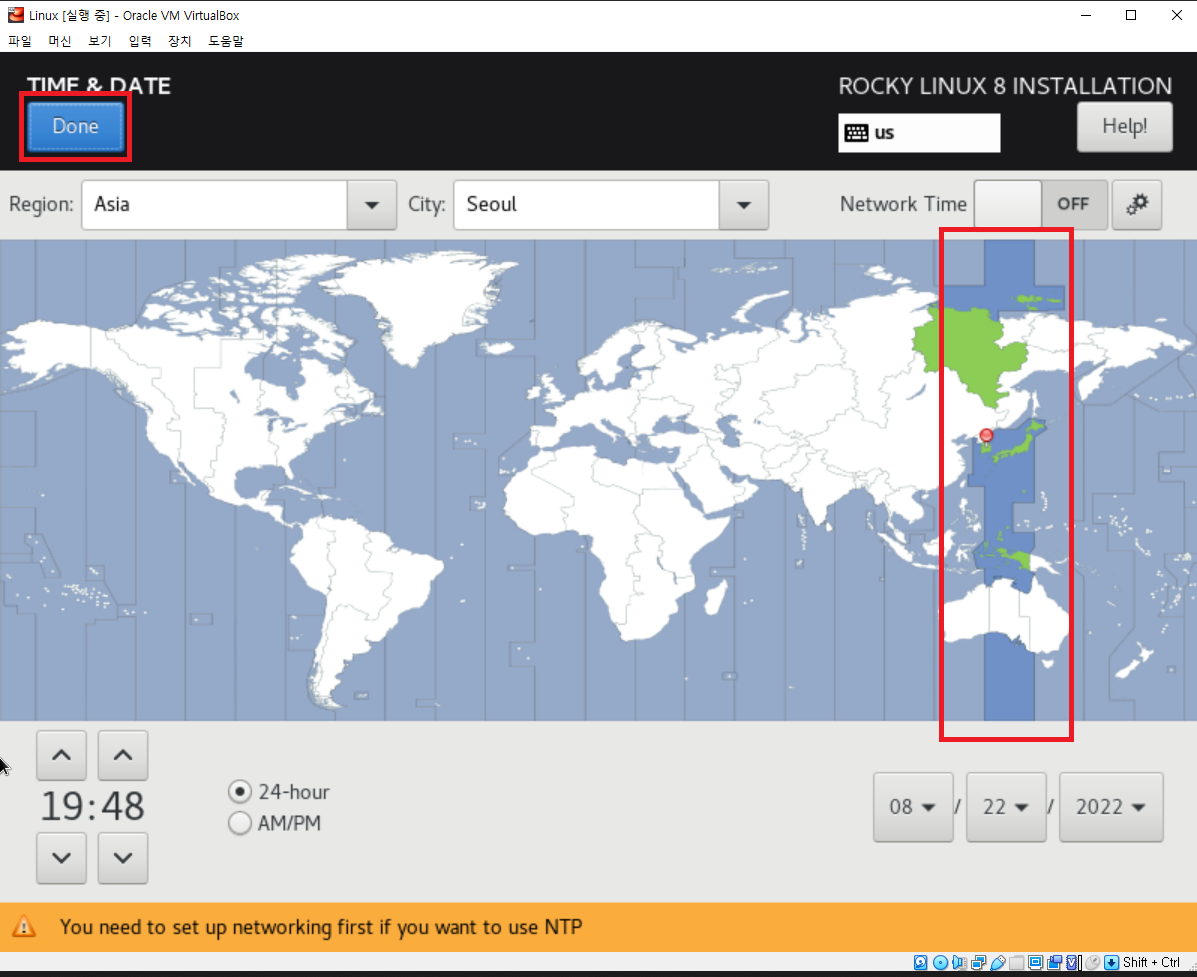This screenshot has height=977, width=1197.
Task: Open the 장치 menu
Action: tap(179, 41)
